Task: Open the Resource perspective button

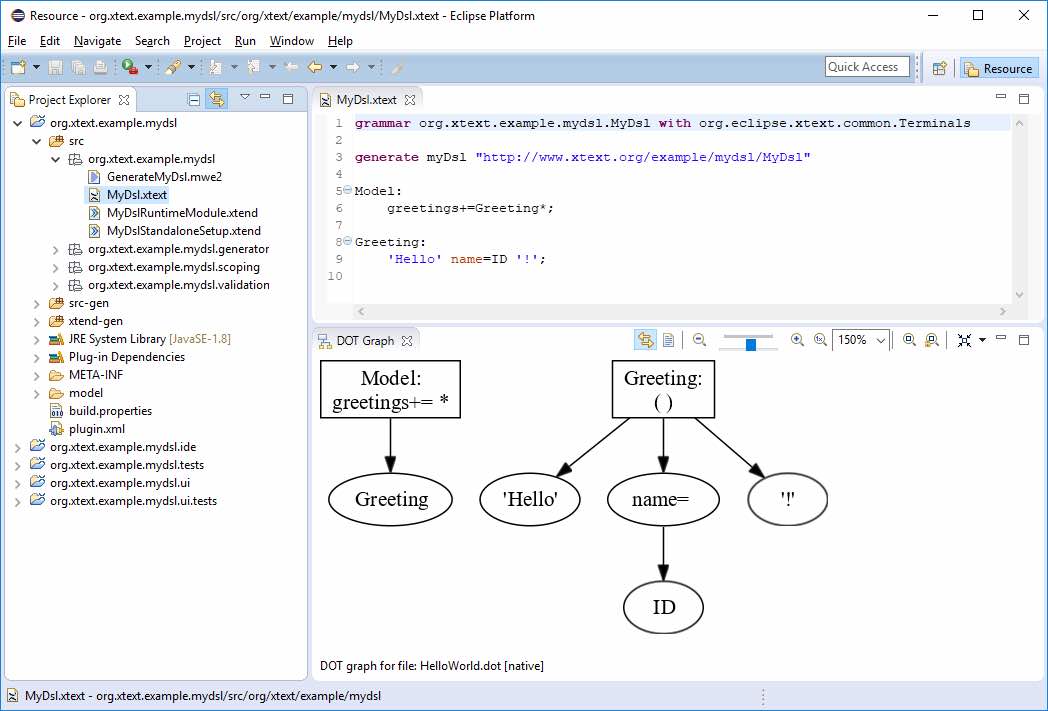Action: coord(999,69)
